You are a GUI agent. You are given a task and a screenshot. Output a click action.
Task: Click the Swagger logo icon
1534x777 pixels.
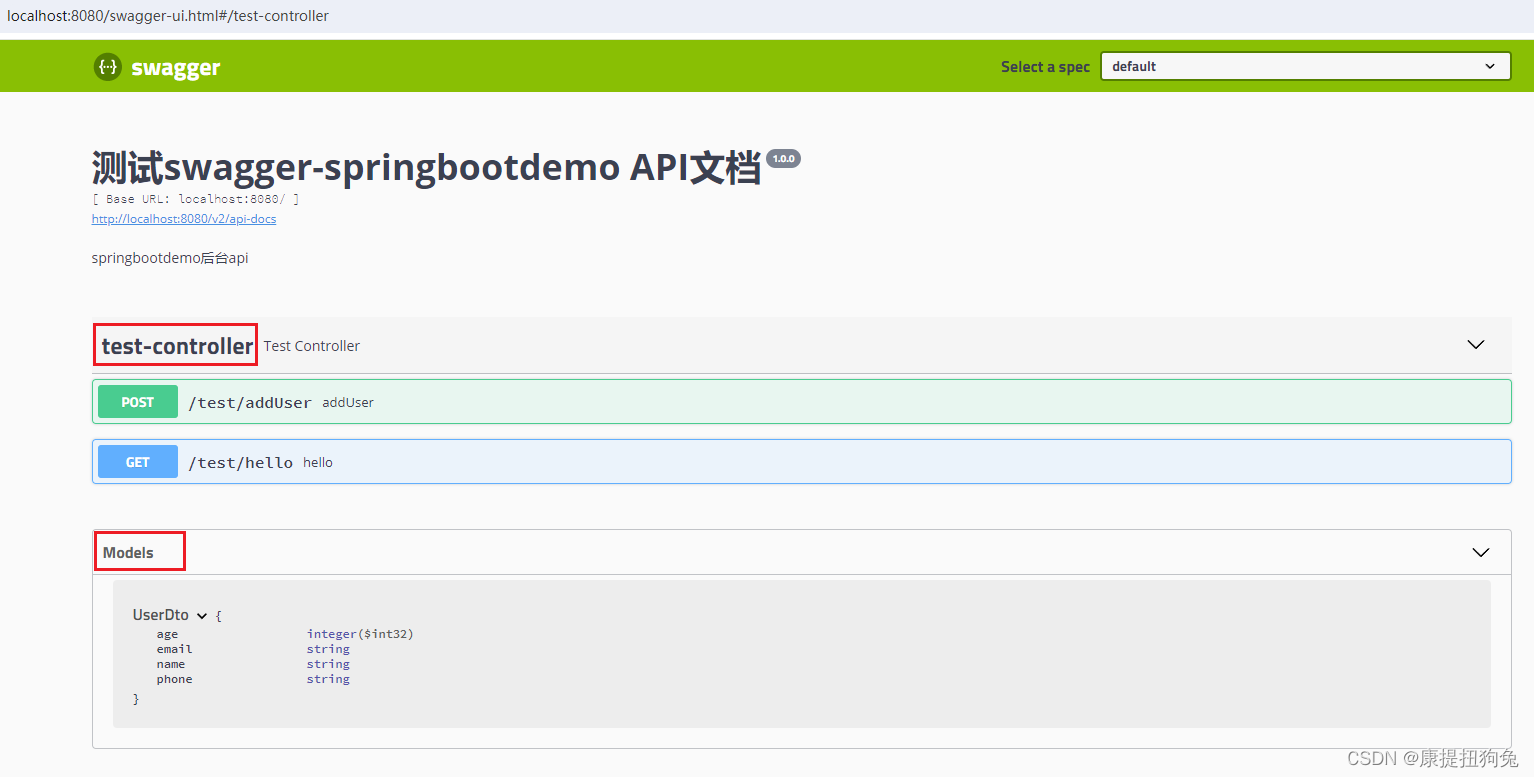coord(107,67)
